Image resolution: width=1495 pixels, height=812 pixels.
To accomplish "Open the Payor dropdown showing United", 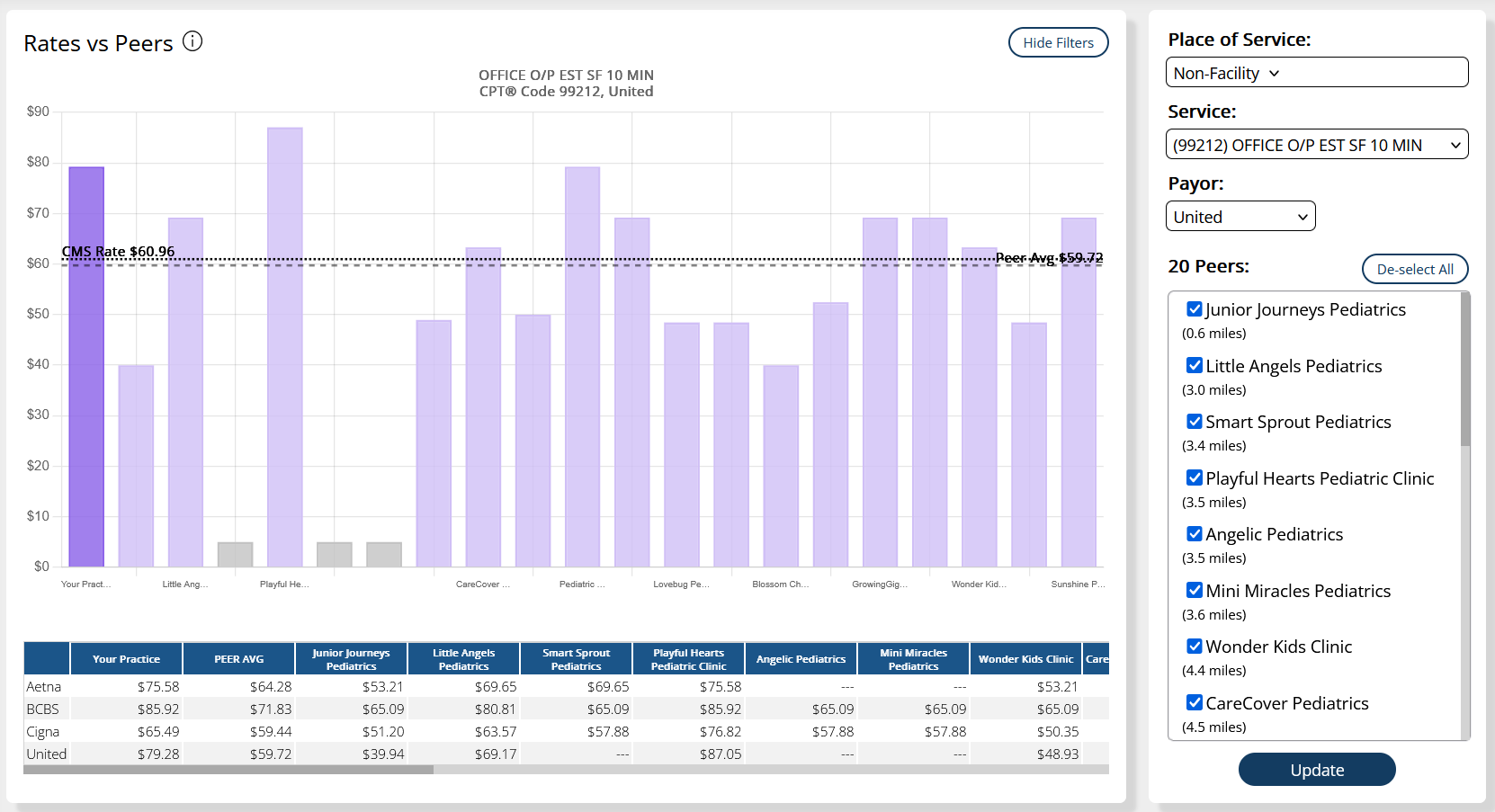I will click(1240, 217).
